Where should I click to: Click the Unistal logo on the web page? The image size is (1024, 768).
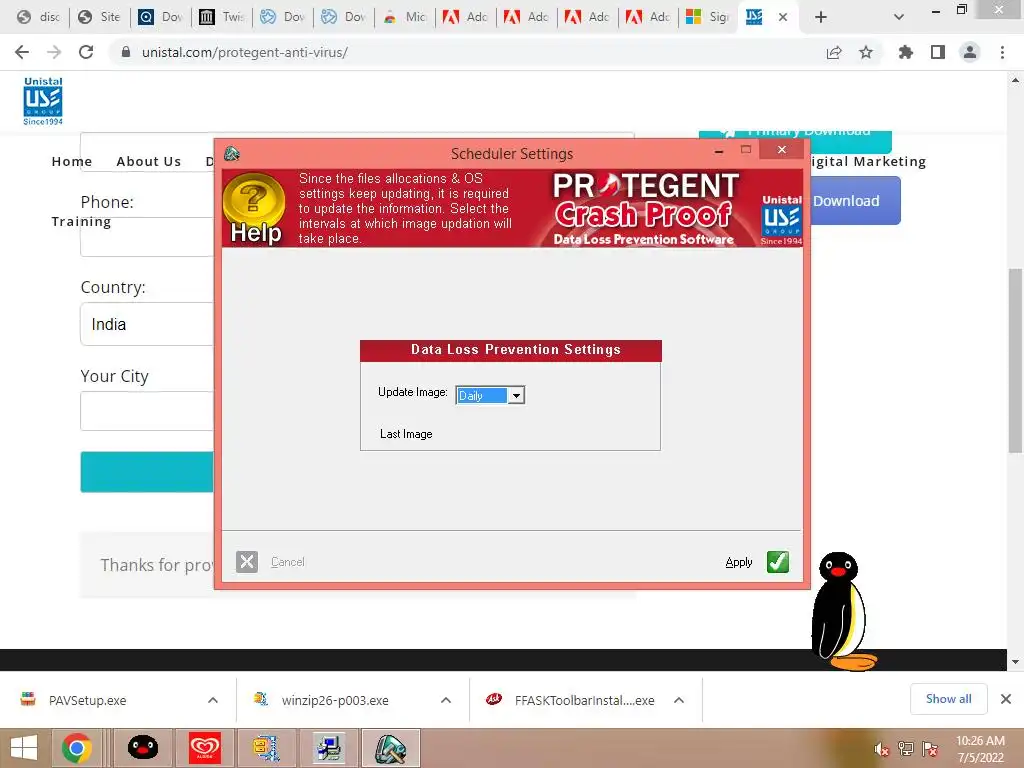[x=43, y=101]
